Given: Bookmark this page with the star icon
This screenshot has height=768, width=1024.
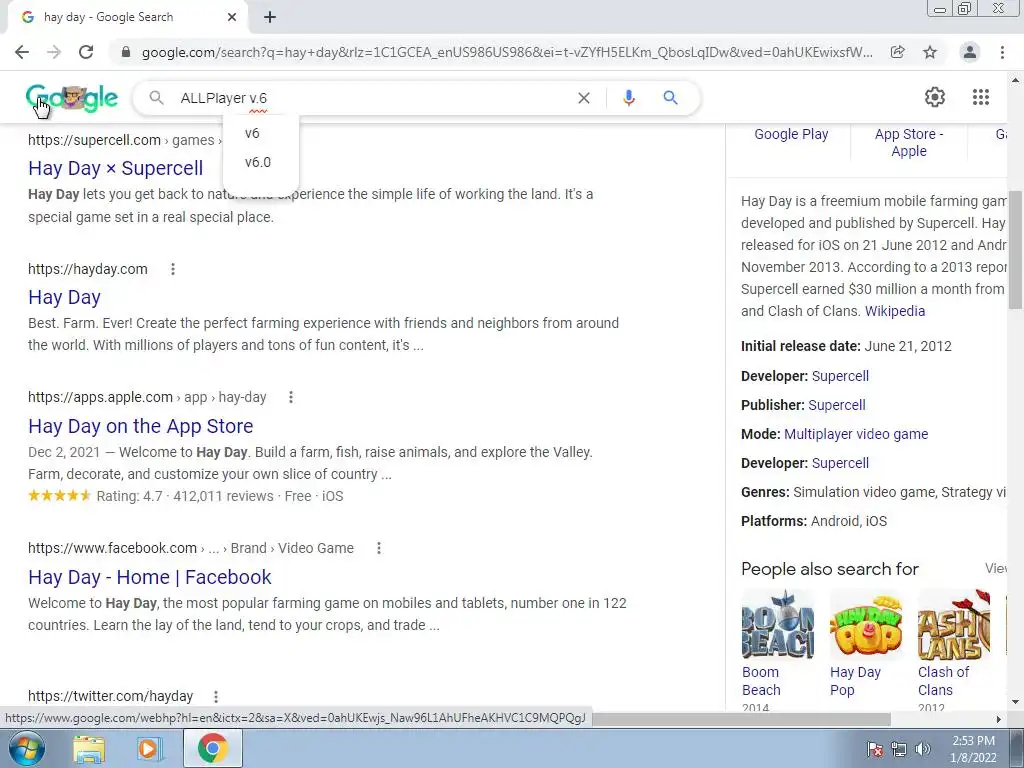Looking at the screenshot, I should pos(930,52).
